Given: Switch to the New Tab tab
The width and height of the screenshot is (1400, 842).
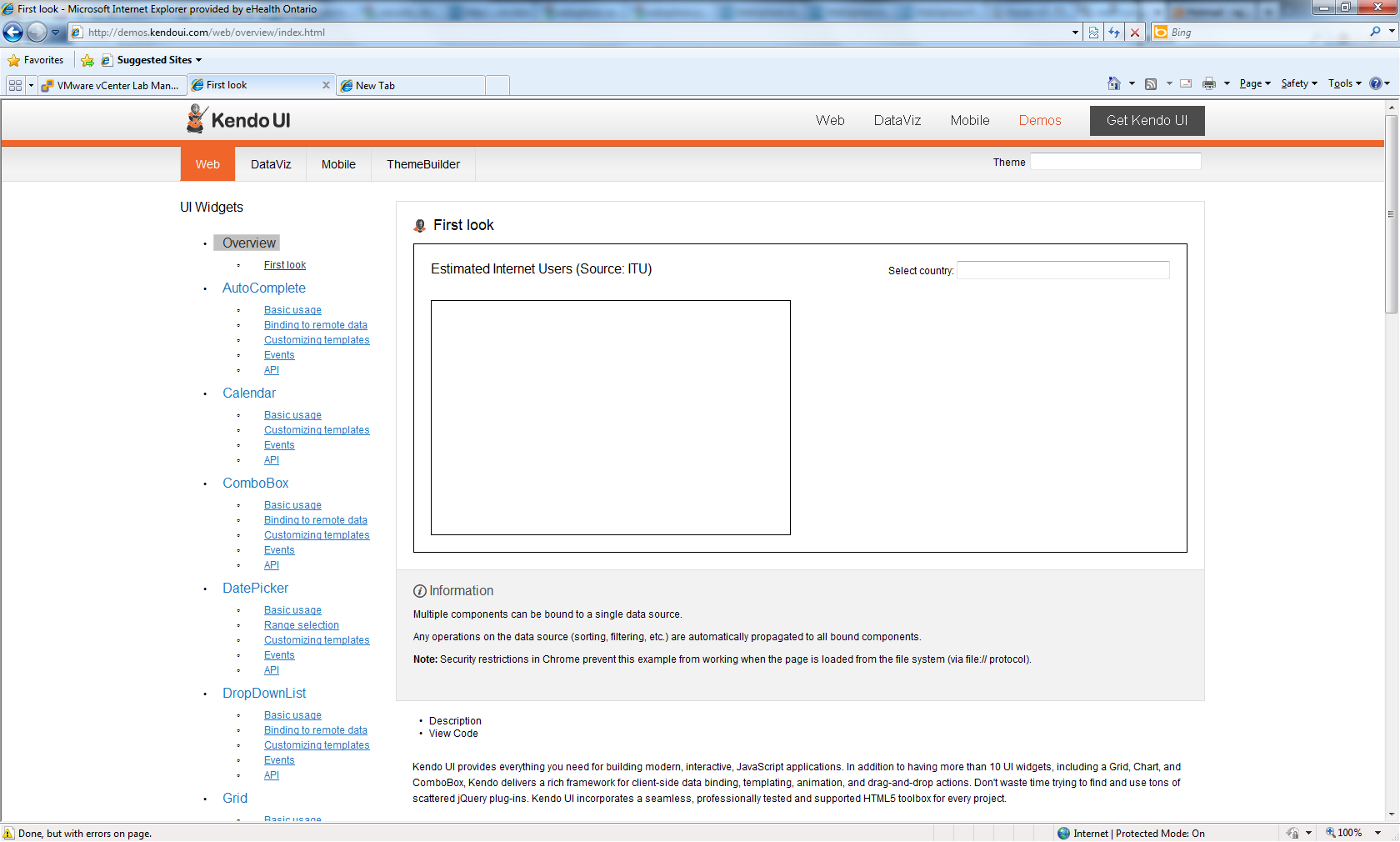Looking at the screenshot, I should [x=411, y=85].
